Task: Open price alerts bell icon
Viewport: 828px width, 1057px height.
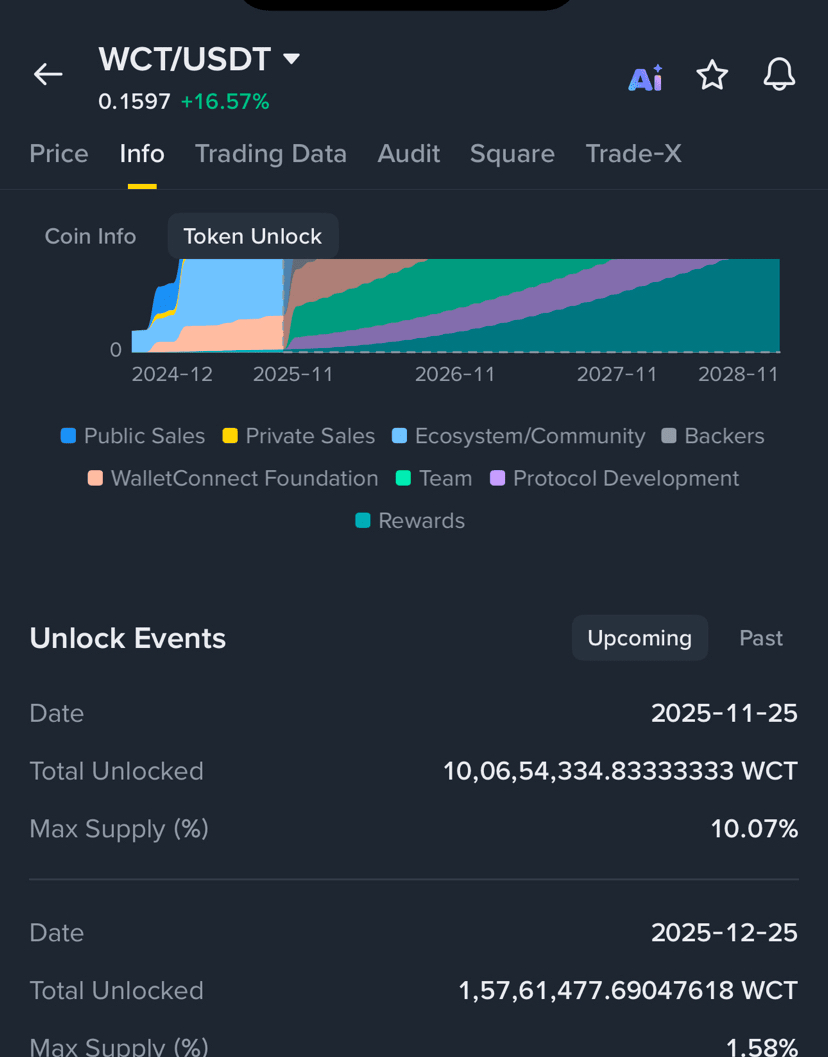Action: pos(779,75)
